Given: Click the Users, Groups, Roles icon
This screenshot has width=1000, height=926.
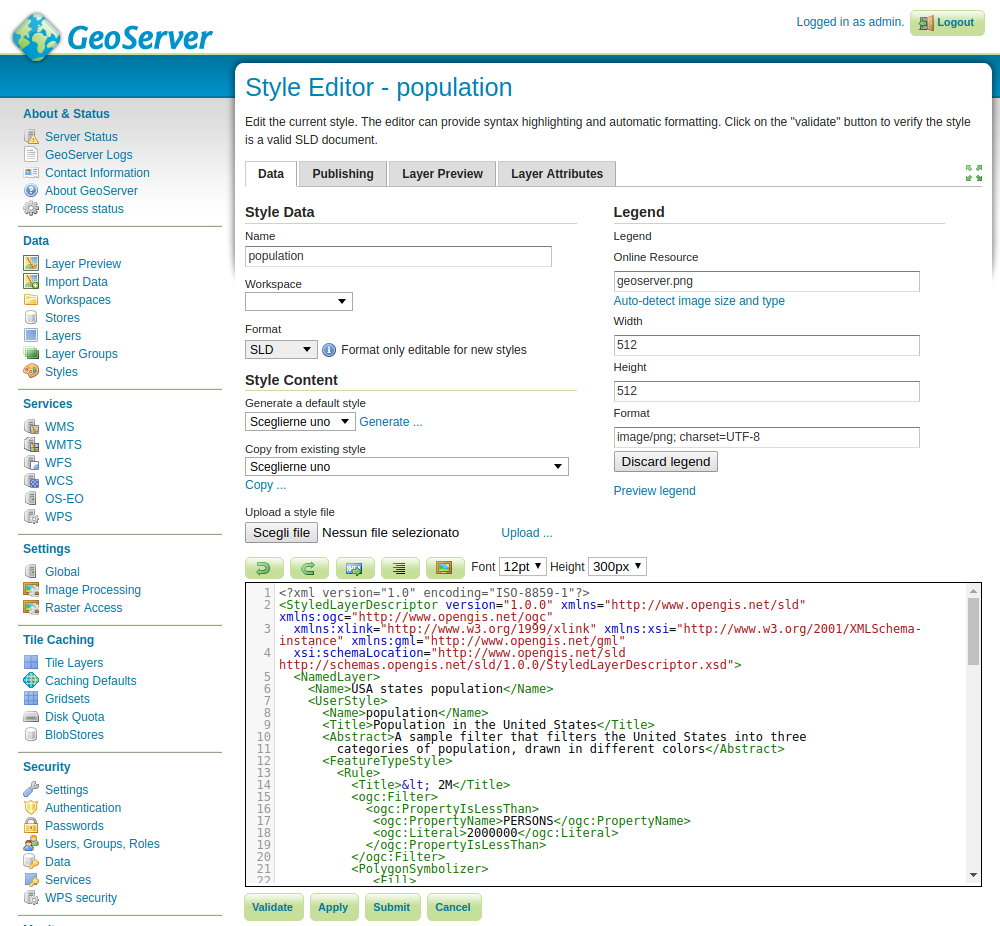Looking at the screenshot, I should click(x=31, y=844).
